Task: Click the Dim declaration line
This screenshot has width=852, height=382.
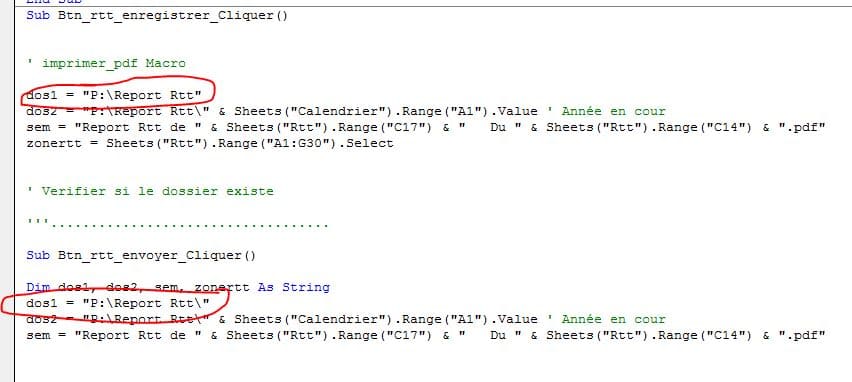Action: pos(178,287)
